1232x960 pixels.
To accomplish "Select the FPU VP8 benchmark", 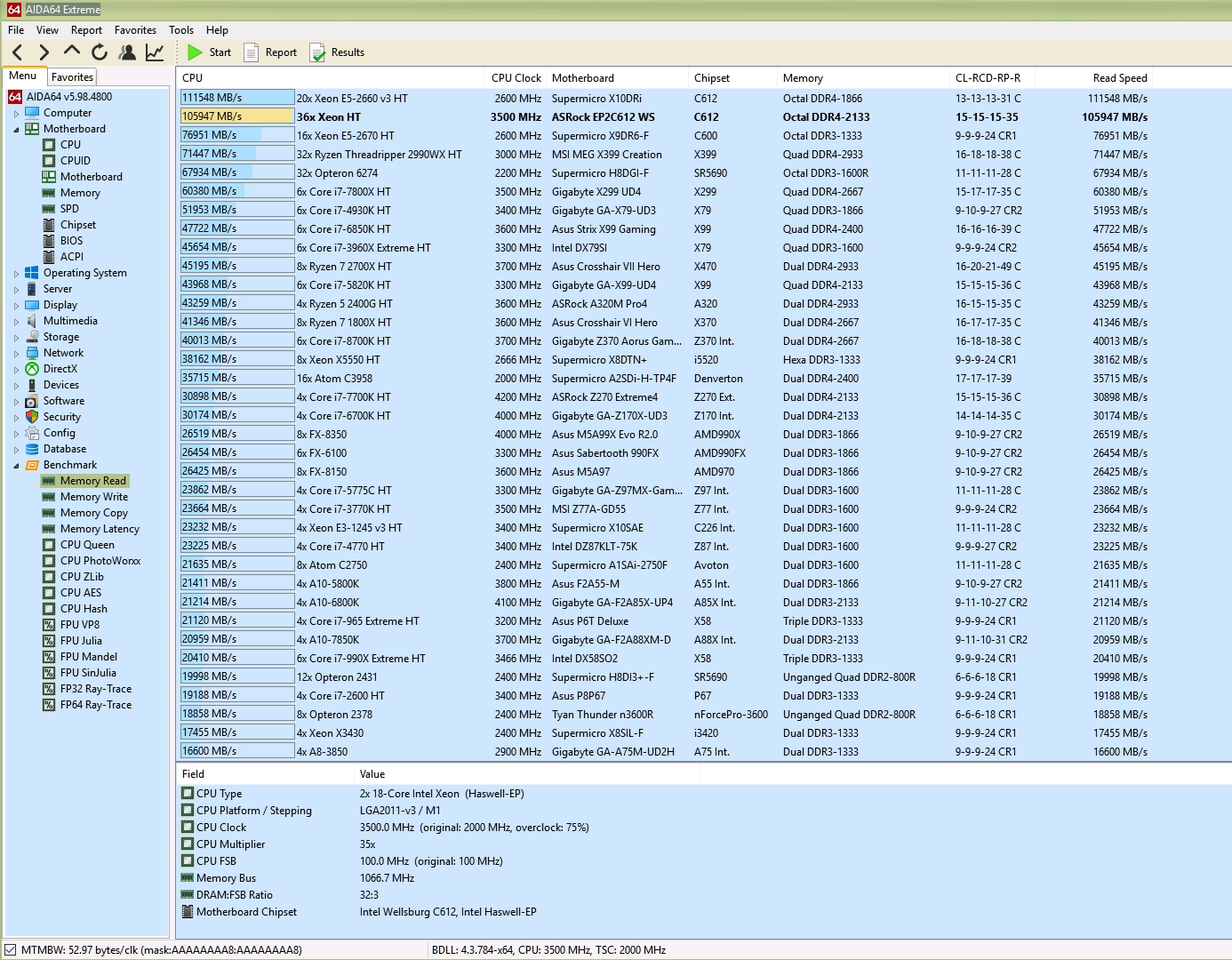I will (x=80, y=625).
